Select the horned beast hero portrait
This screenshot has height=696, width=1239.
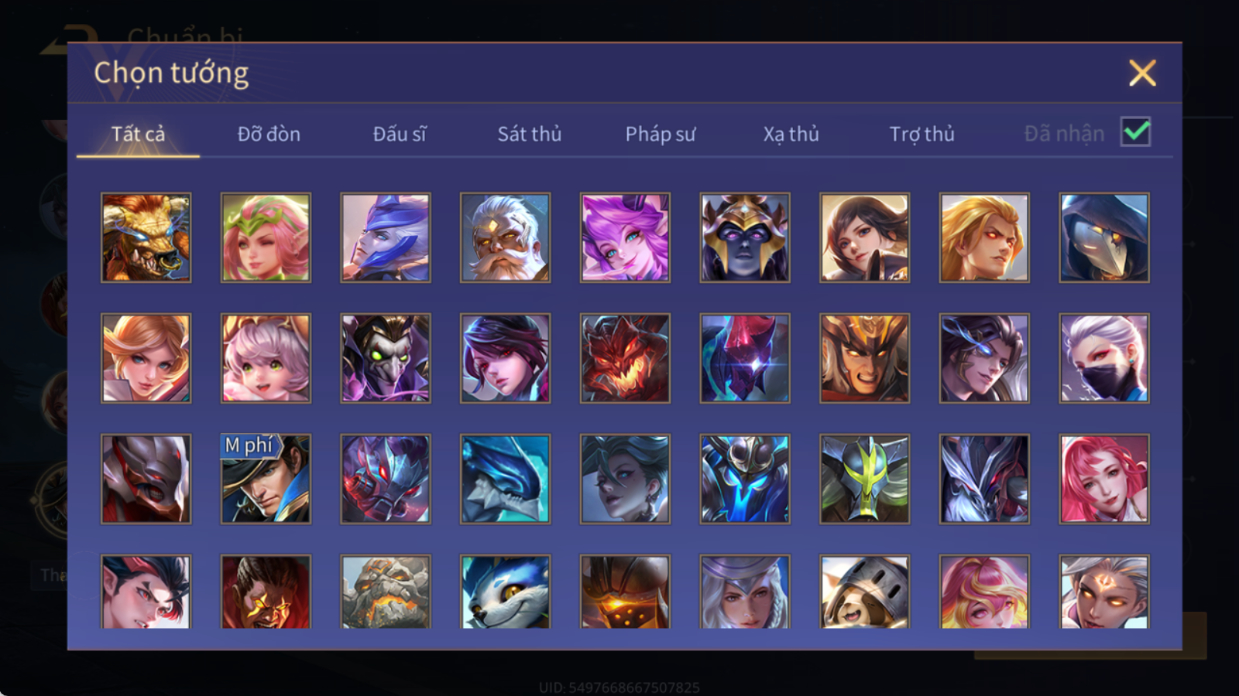pos(146,238)
